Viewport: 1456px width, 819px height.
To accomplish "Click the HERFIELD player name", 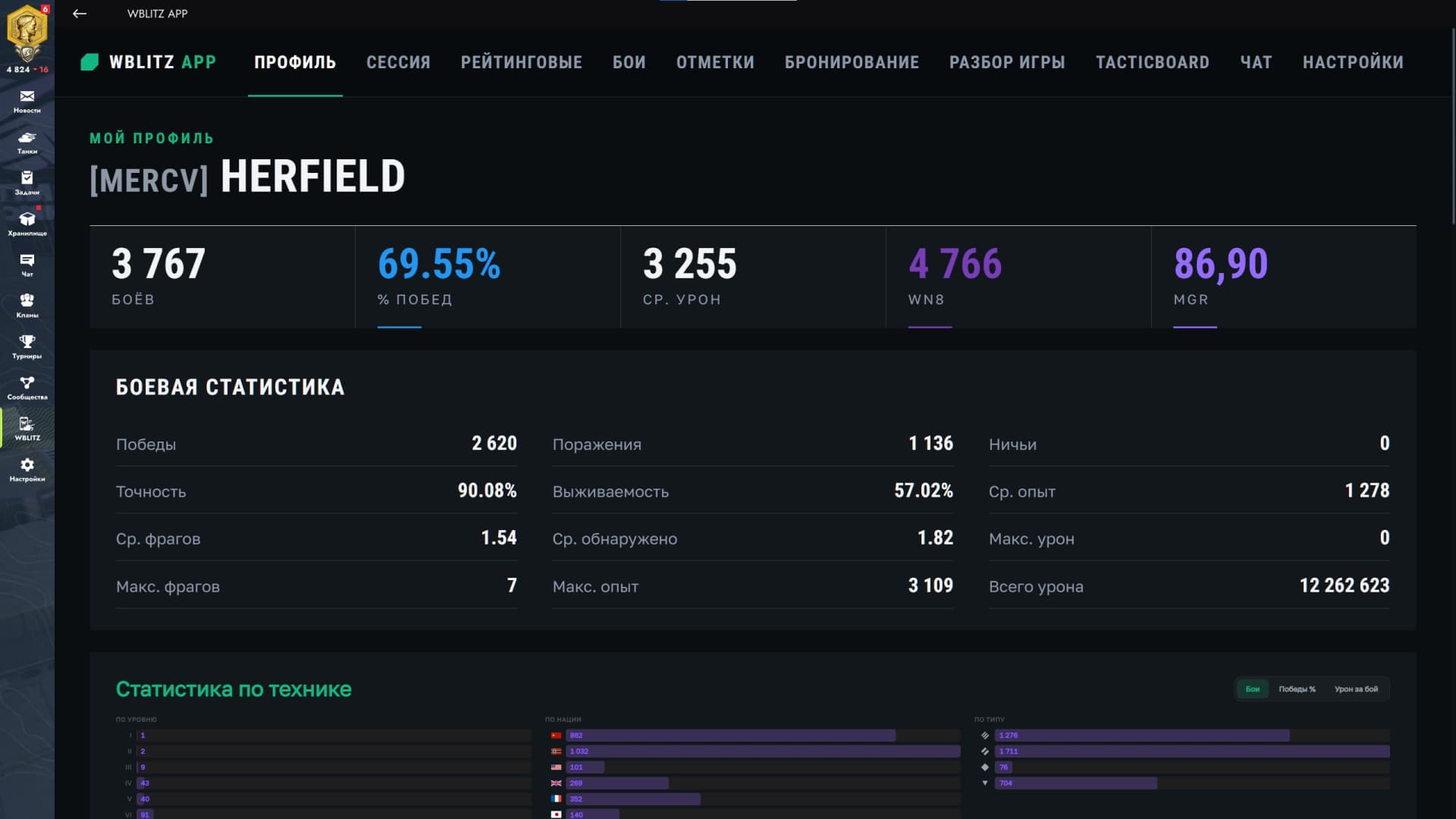I will pos(313,177).
